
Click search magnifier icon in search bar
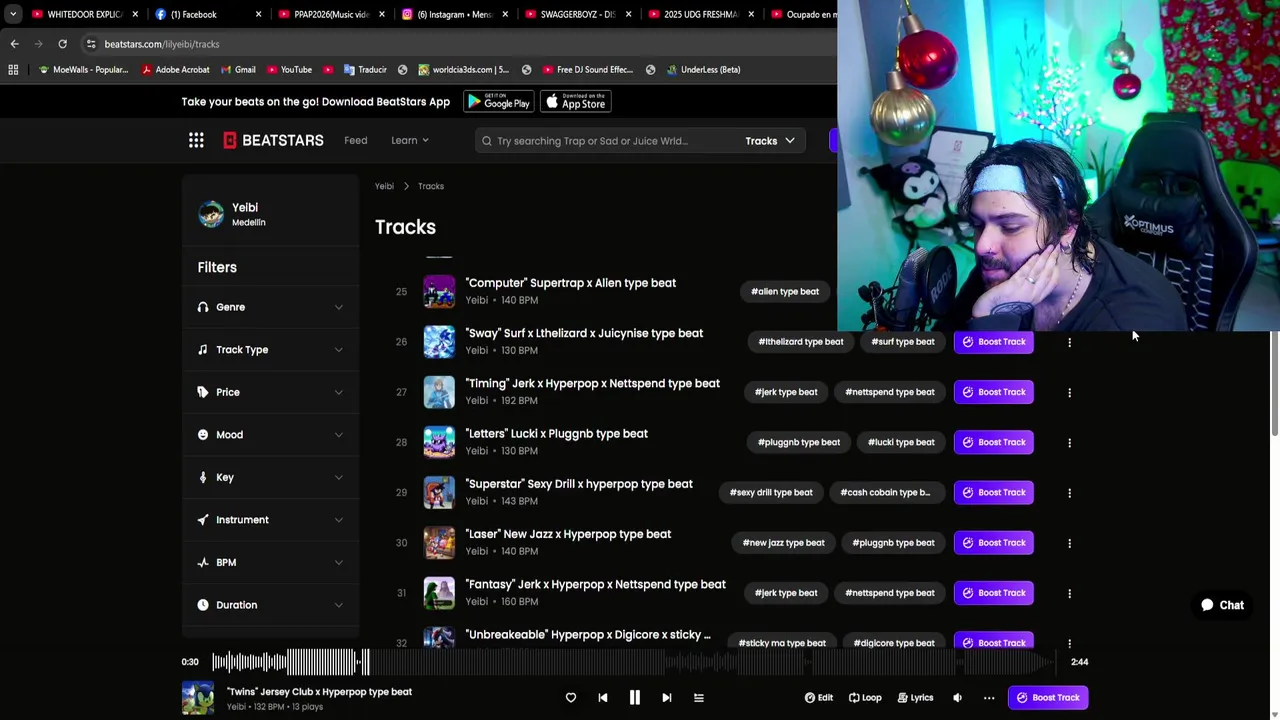[x=487, y=141]
